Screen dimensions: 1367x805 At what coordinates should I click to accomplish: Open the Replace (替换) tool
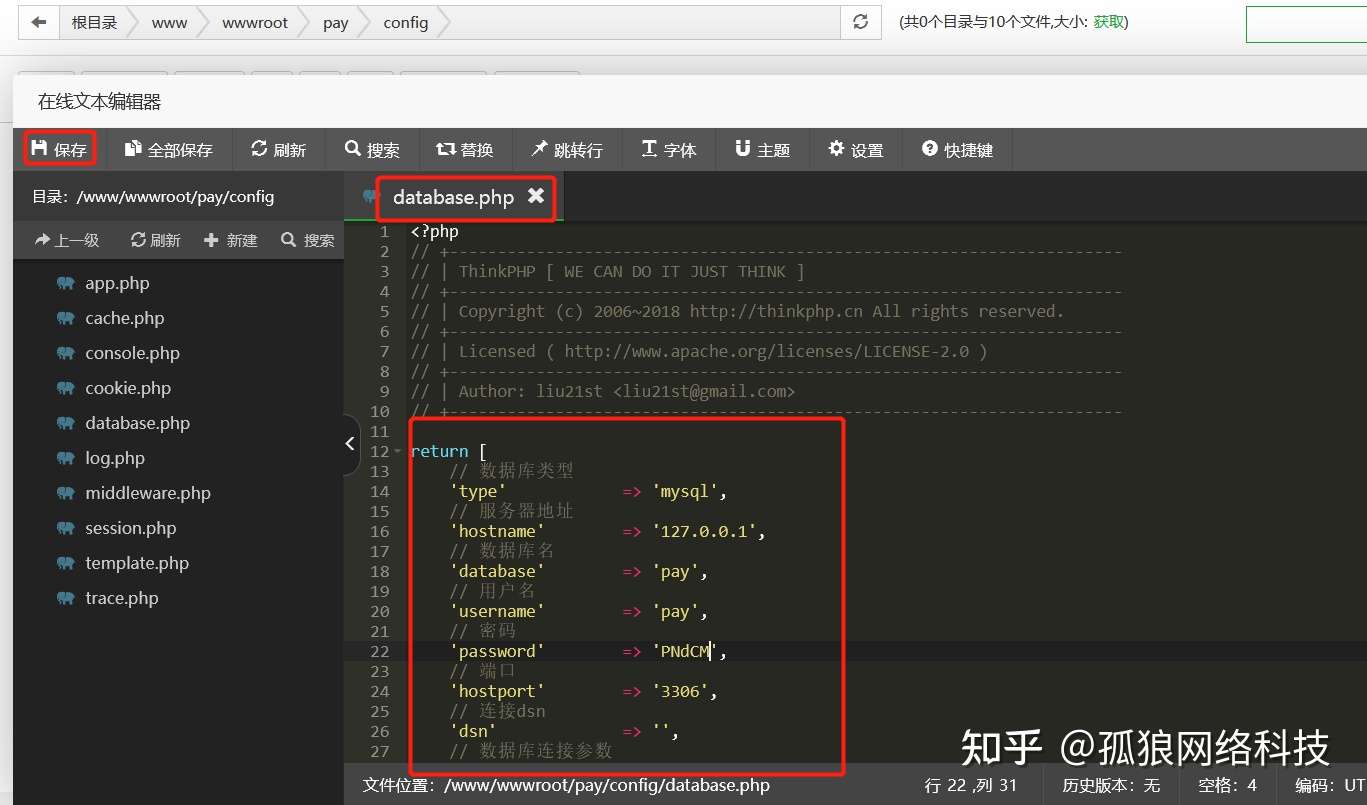465,150
